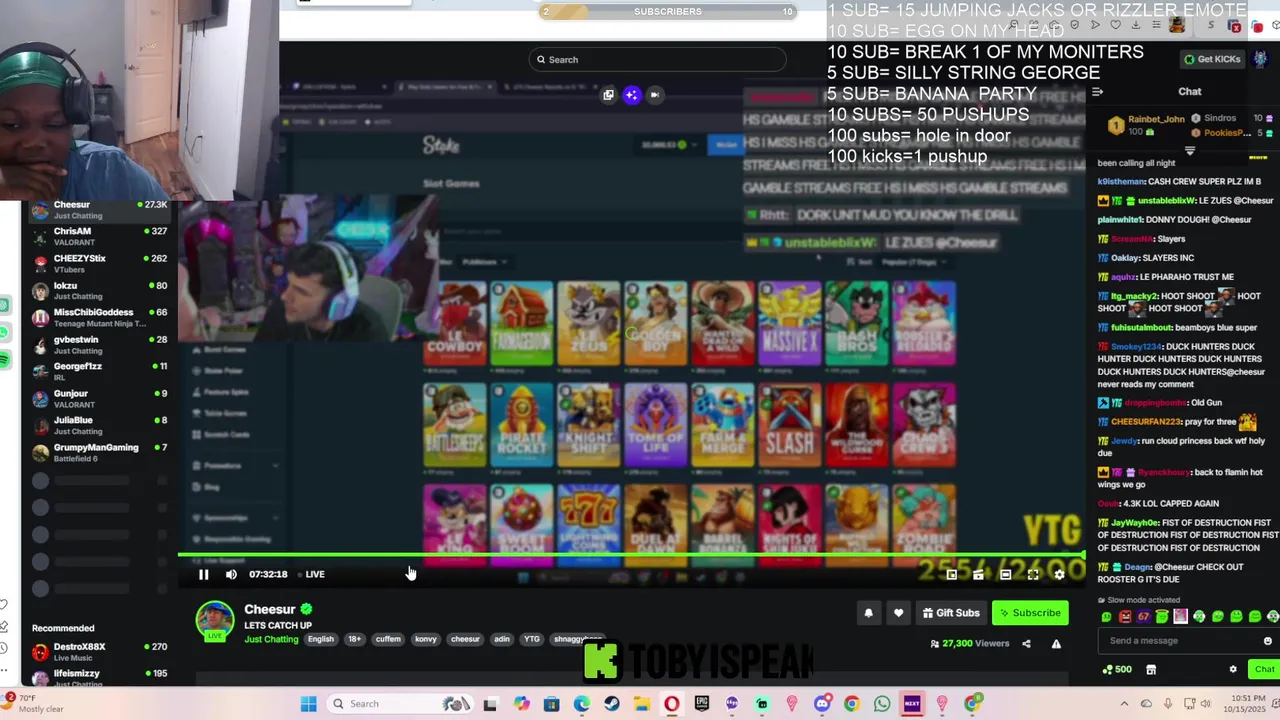1280x720 pixels.
Task: Share the stream via share icon
Action: point(1026,644)
